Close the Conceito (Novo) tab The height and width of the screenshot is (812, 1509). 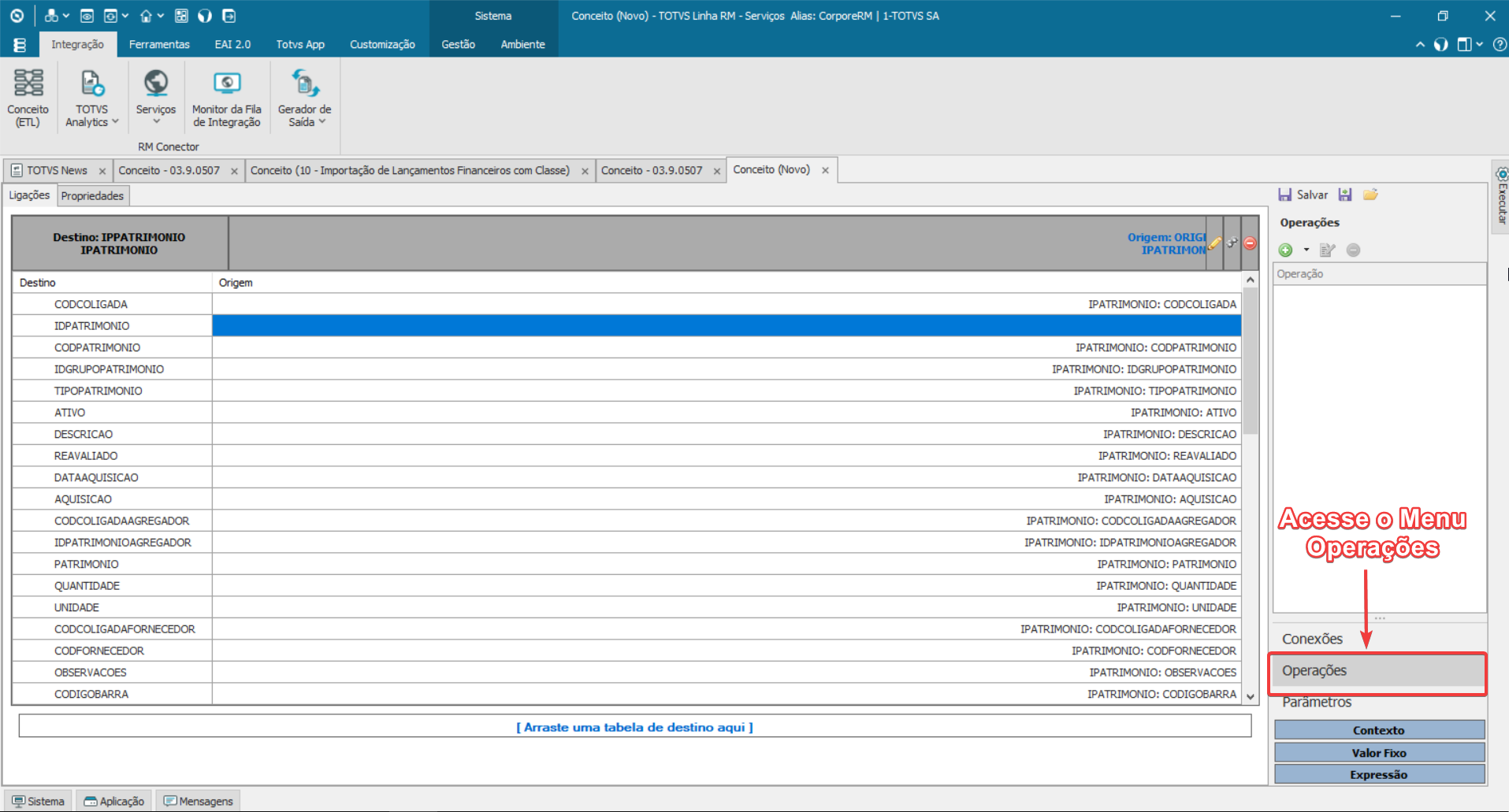[825, 170]
